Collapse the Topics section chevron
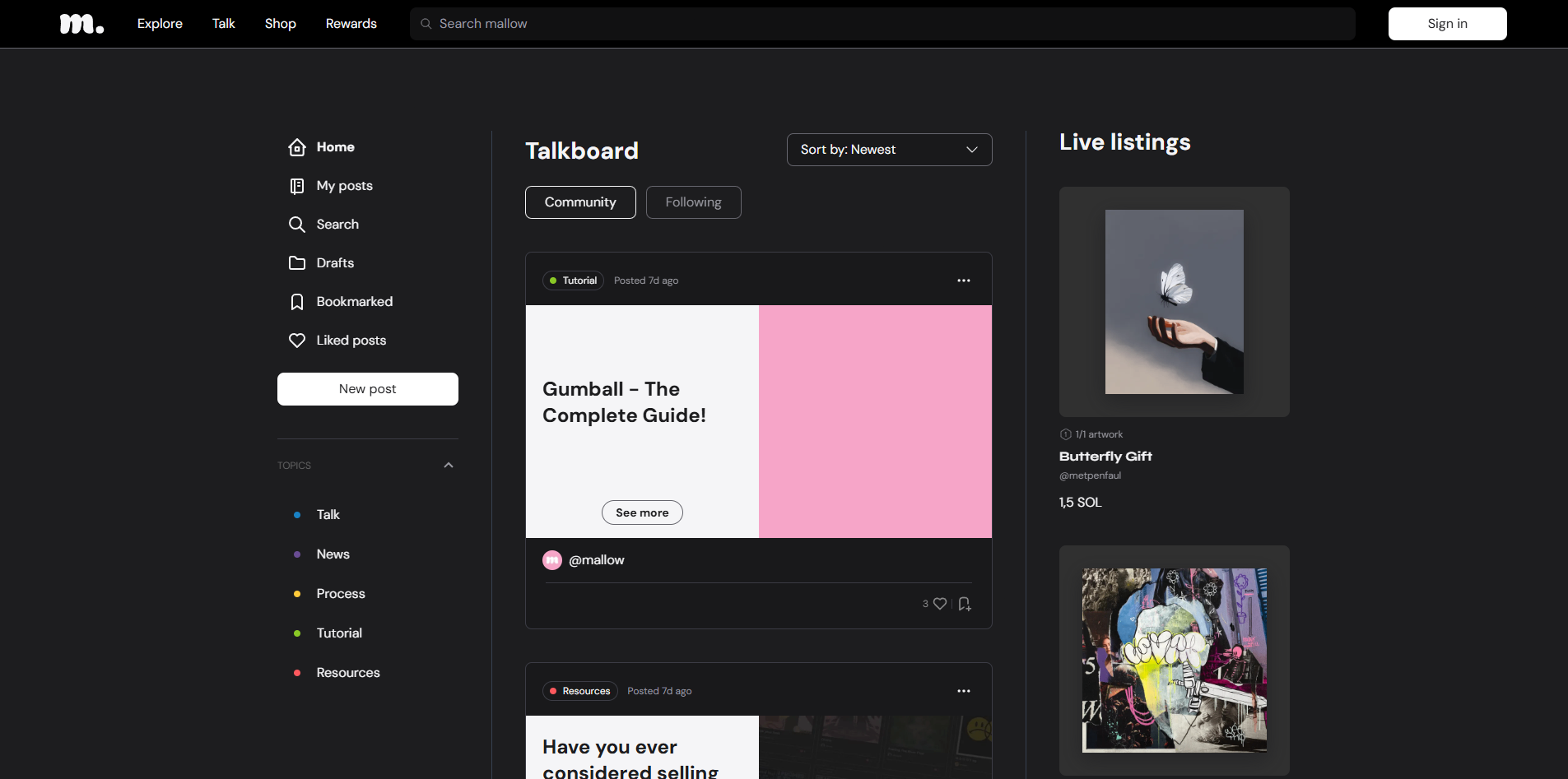1568x779 pixels. pyautogui.click(x=449, y=466)
